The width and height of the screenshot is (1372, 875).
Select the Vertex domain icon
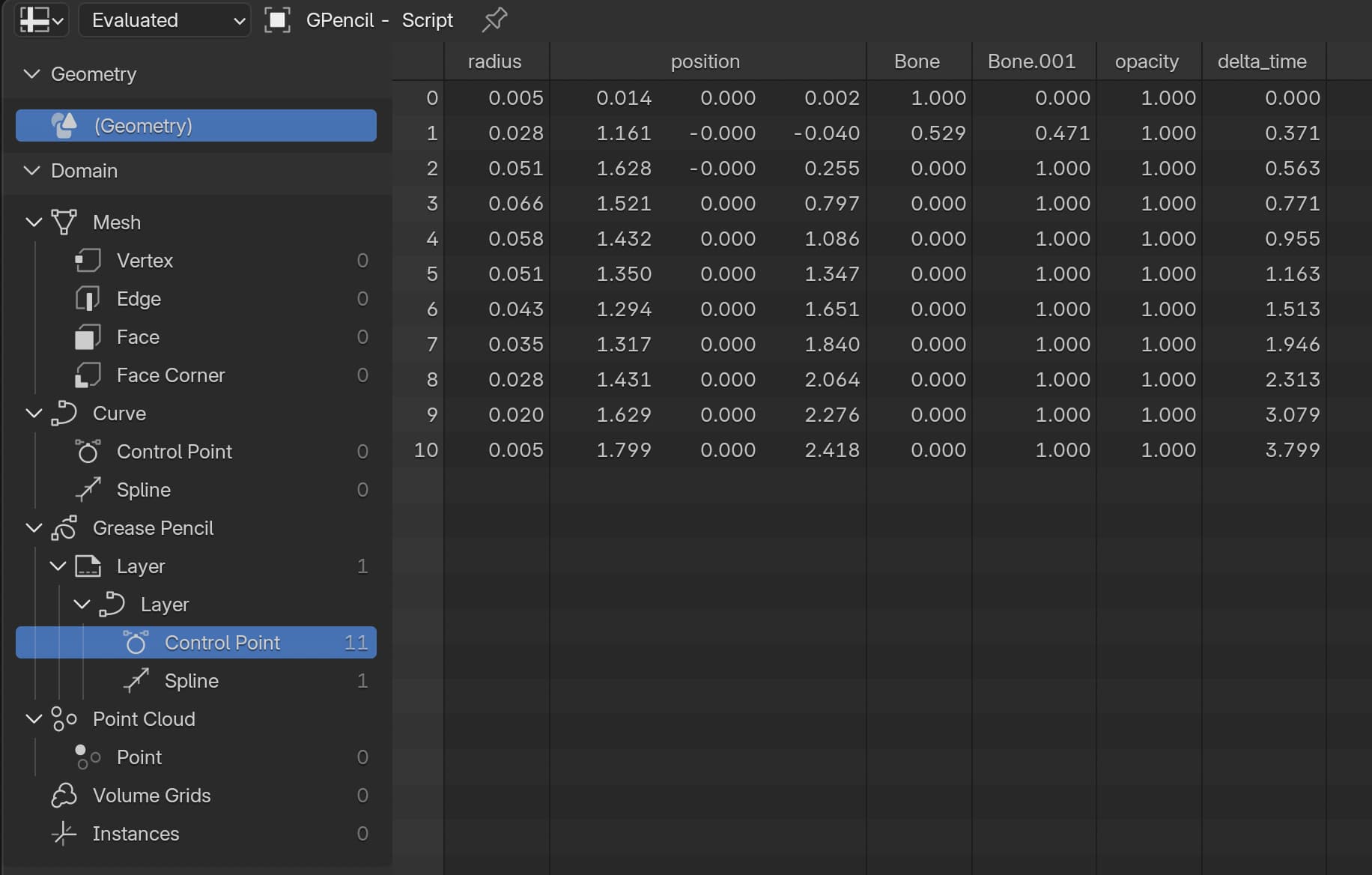click(88, 261)
